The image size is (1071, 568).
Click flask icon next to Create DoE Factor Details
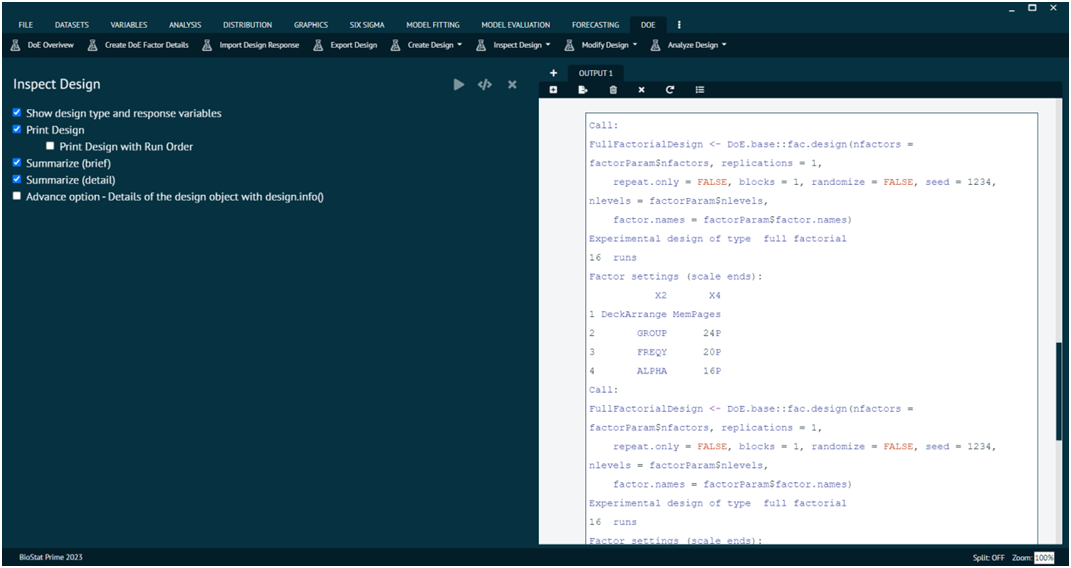(x=93, y=45)
